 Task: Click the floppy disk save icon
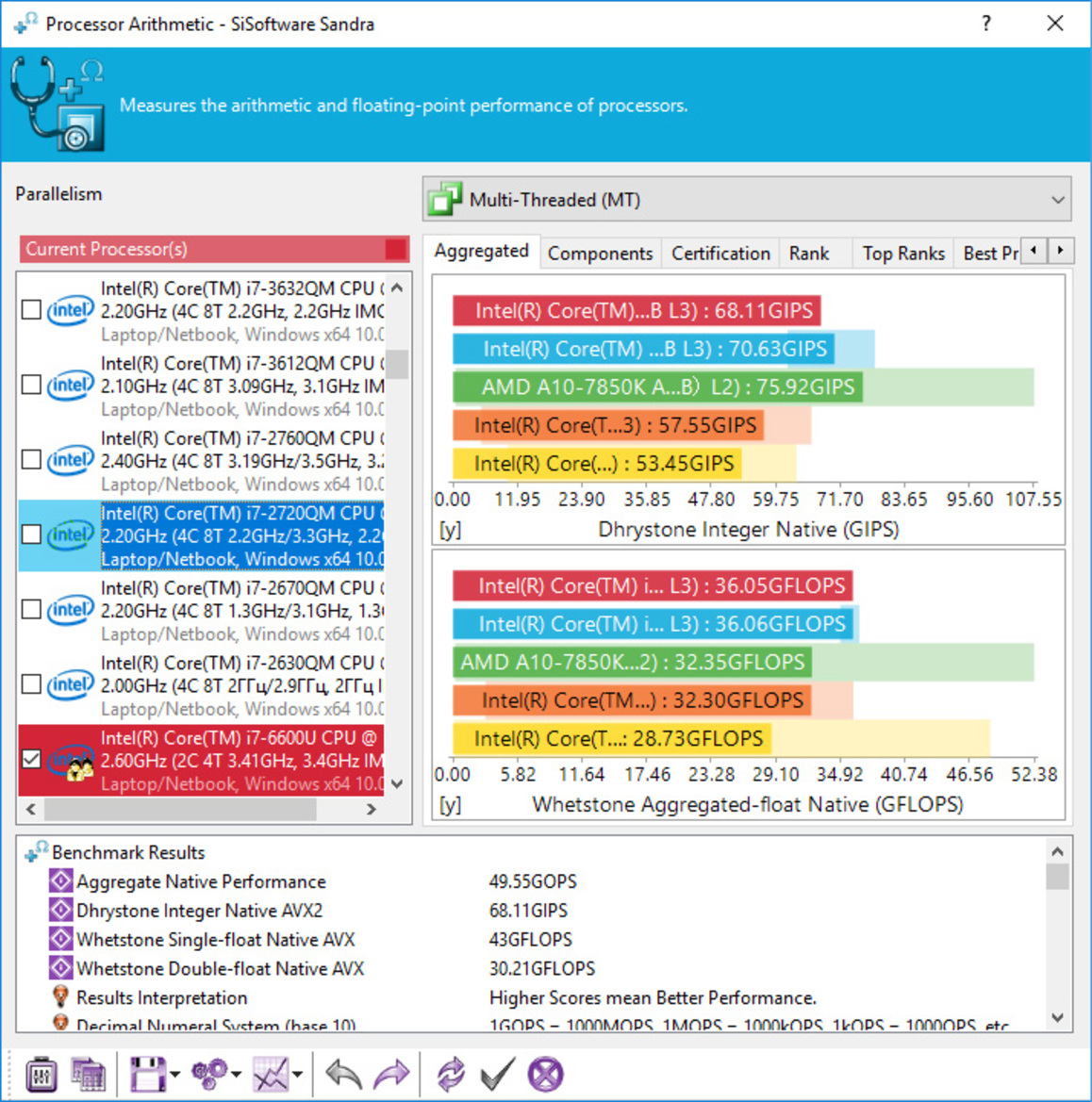click(x=148, y=1075)
